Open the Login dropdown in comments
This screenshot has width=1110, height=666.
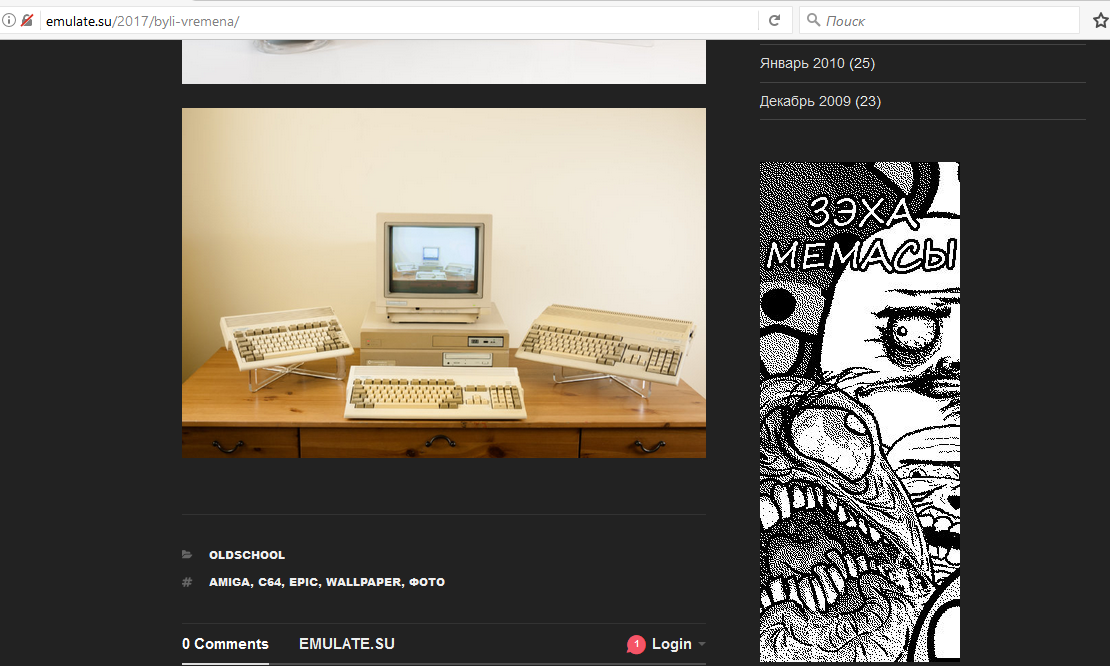click(678, 644)
